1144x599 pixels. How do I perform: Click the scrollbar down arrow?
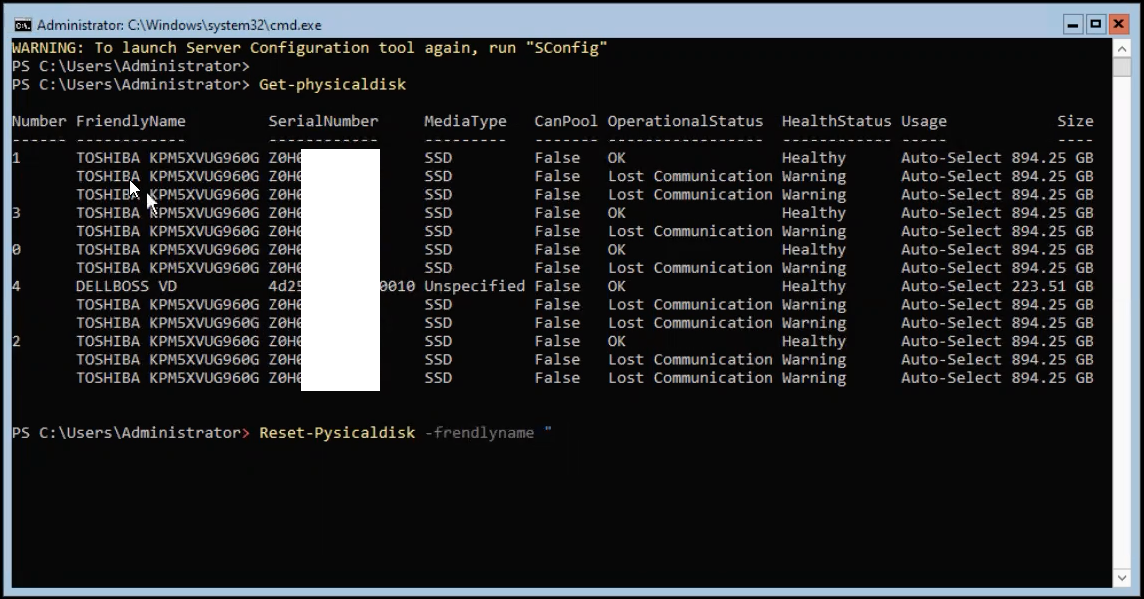(1121, 578)
